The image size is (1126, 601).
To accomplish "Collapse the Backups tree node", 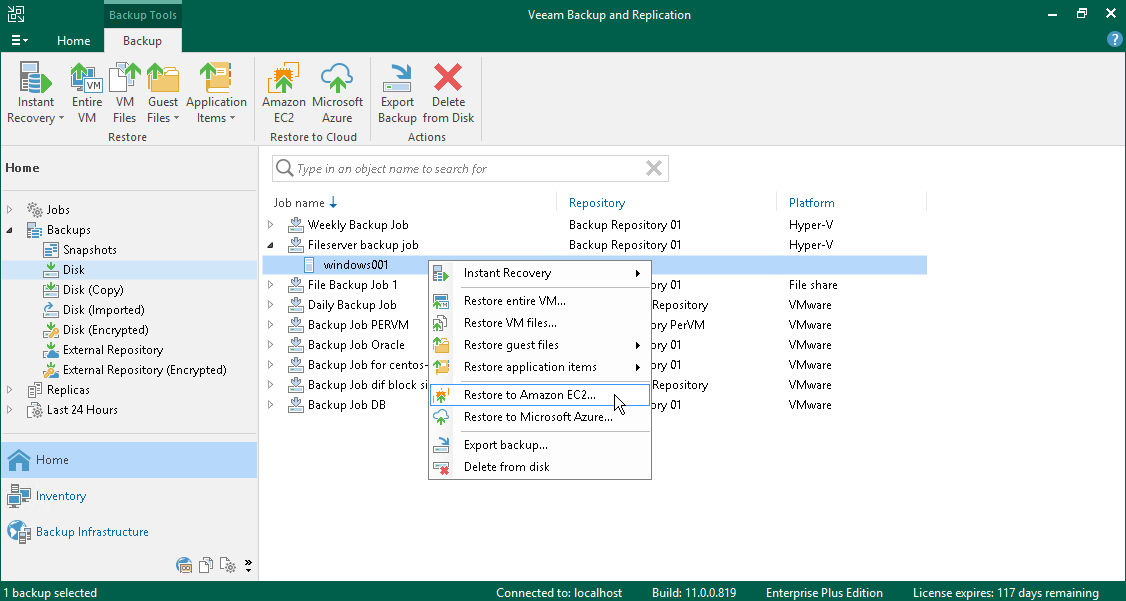I will click(9, 230).
